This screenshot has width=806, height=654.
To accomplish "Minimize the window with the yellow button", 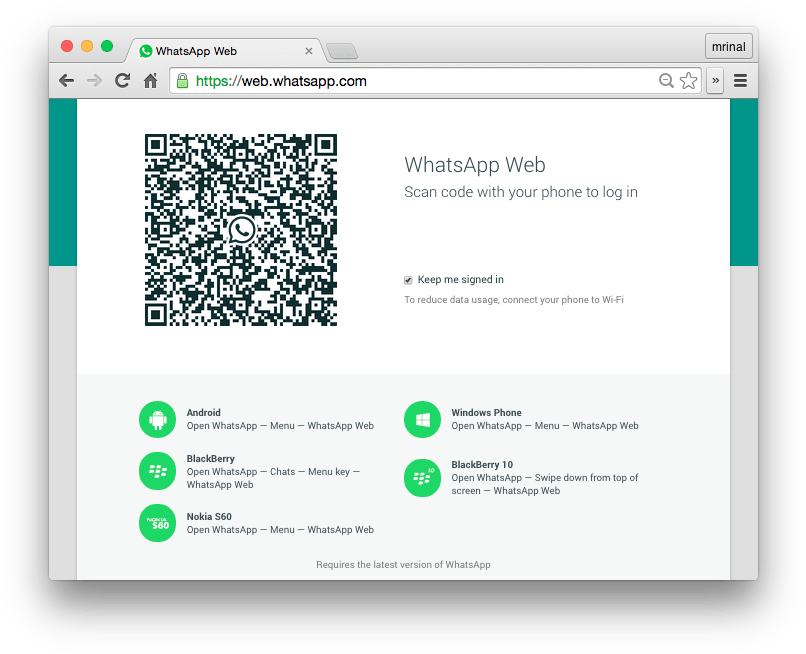I will (x=87, y=46).
